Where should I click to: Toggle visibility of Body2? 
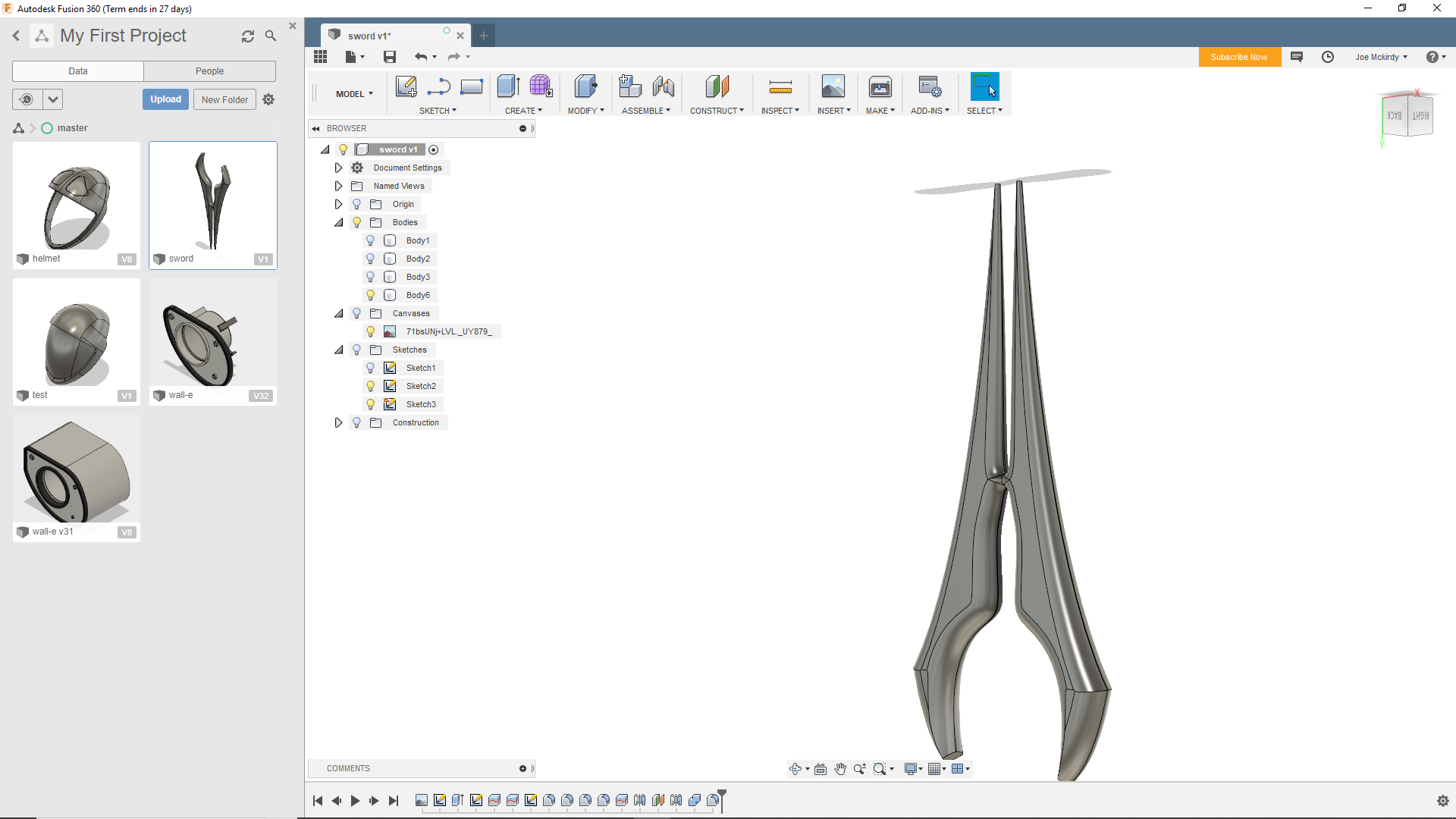point(371,259)
